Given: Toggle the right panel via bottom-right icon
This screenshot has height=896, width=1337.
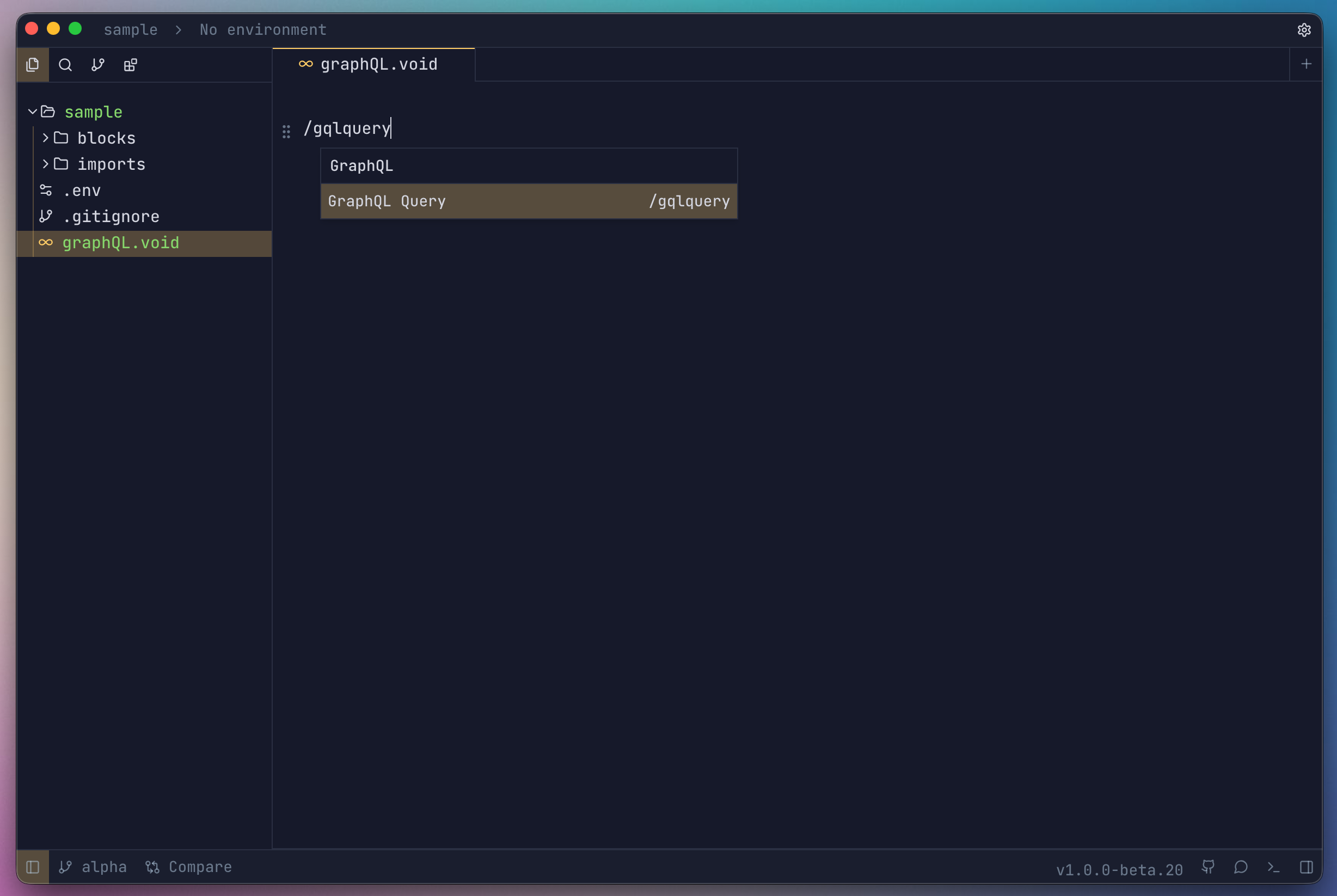Looking at the screenshot, I should [1305, 866].
